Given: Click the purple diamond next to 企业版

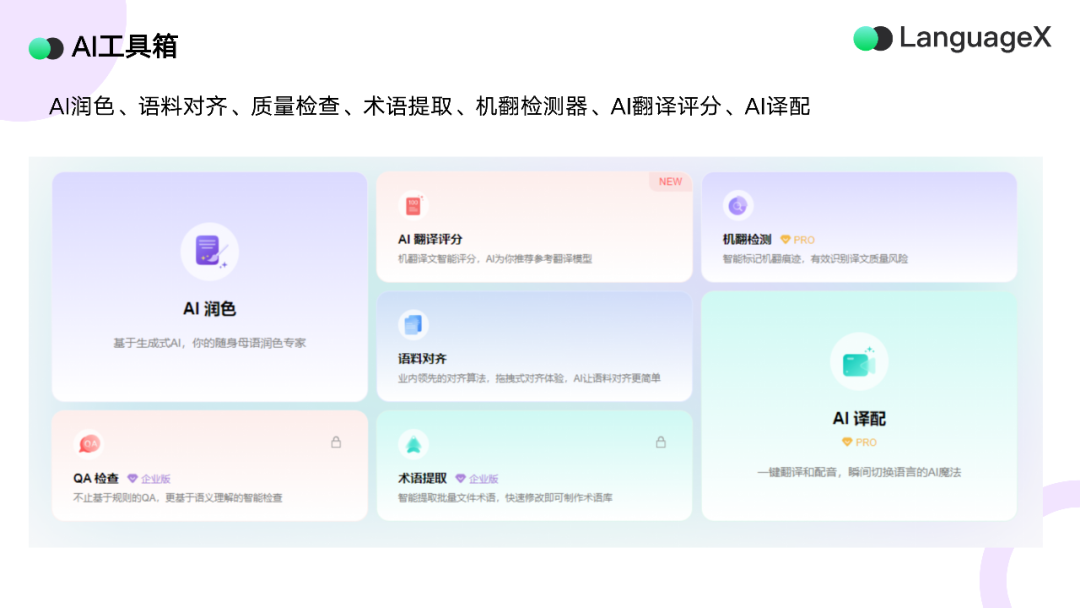Looking at the screenshot, I should click(x=133, y=477).
